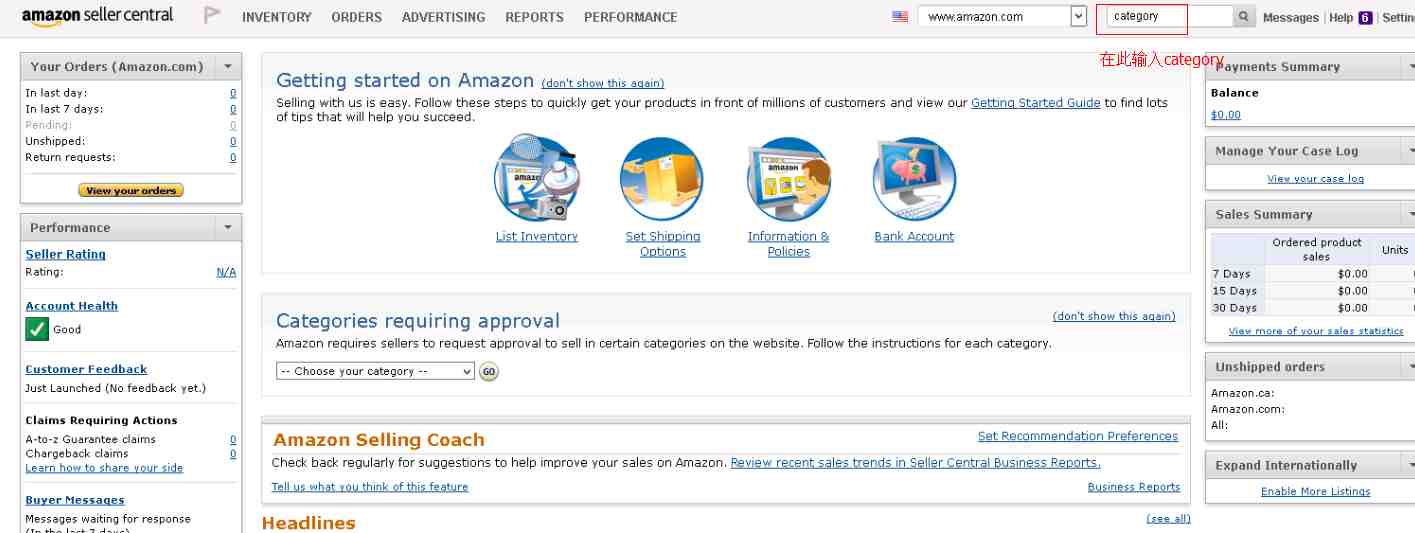Open the Customer Feedback link
The height and width of the screenshot is (533, 1415).
[x=86, y=369]
